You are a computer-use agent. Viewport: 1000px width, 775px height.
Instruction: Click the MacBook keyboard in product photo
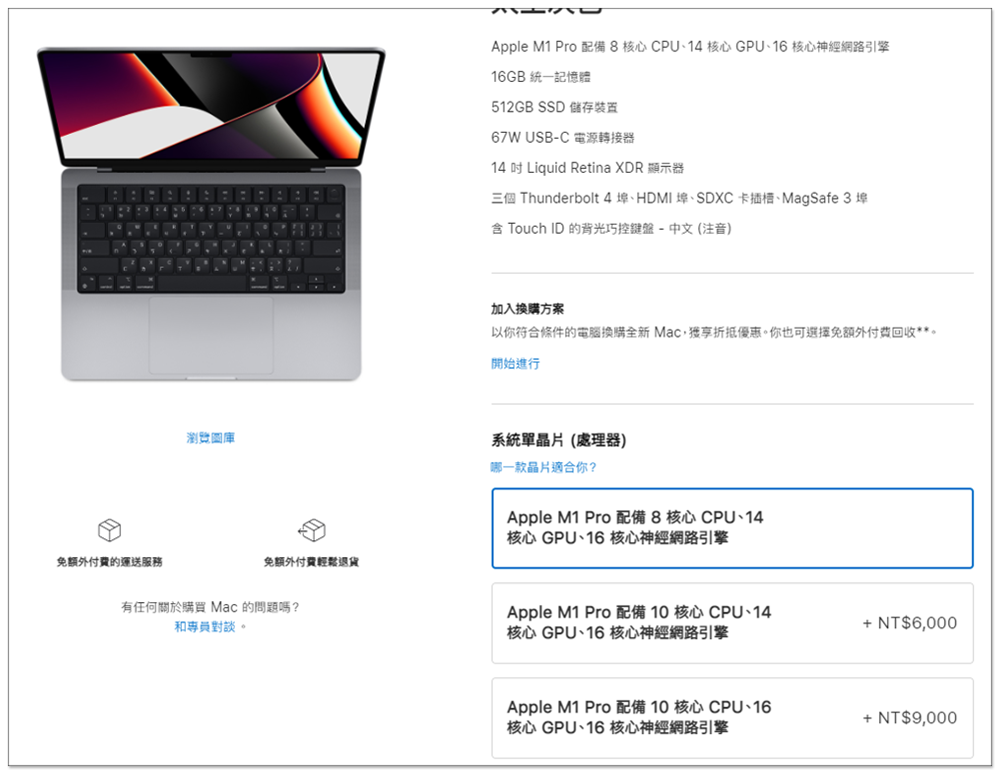[x=211, y=239]
